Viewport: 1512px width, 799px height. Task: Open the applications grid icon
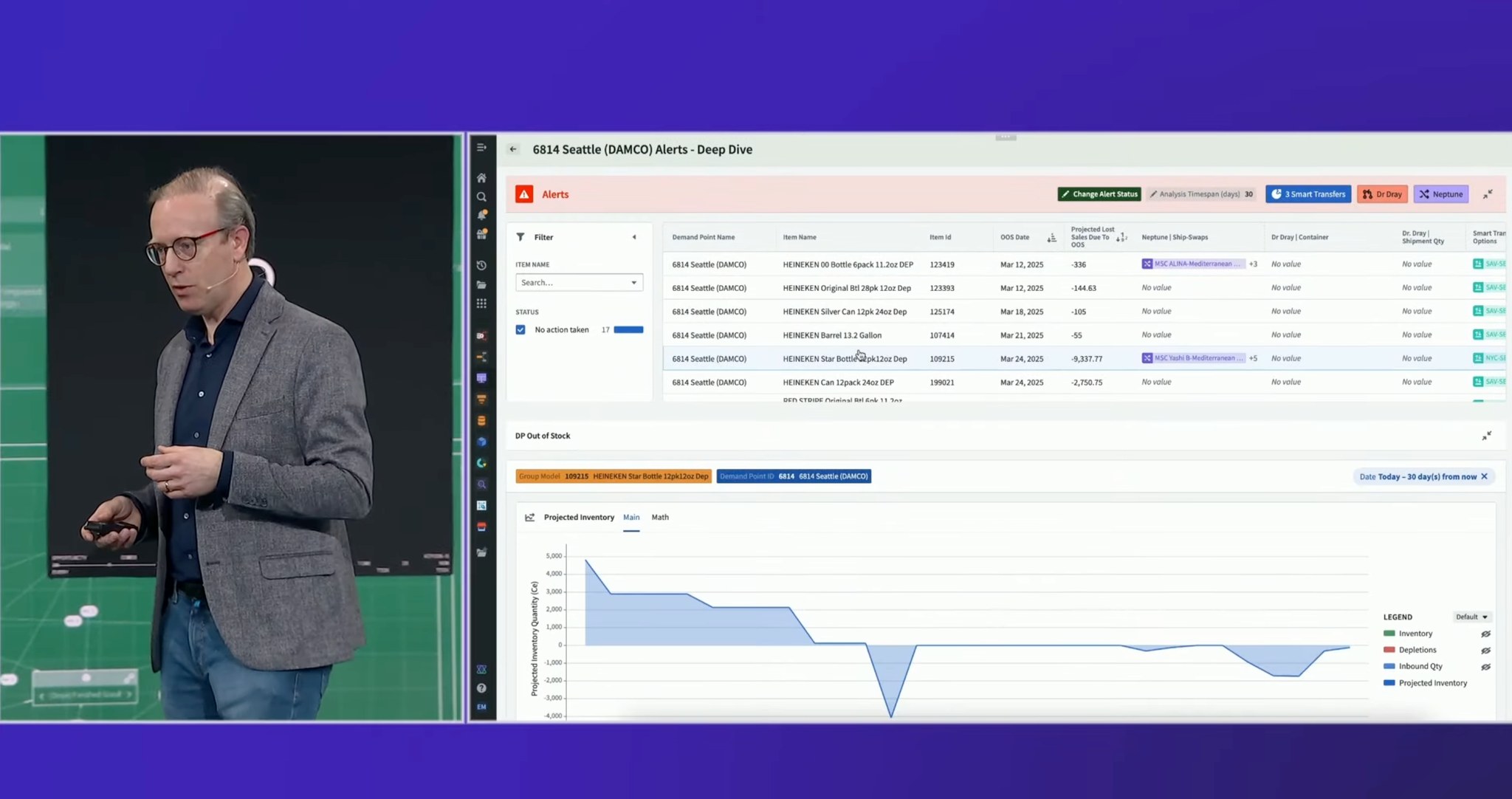coord(481,304)
